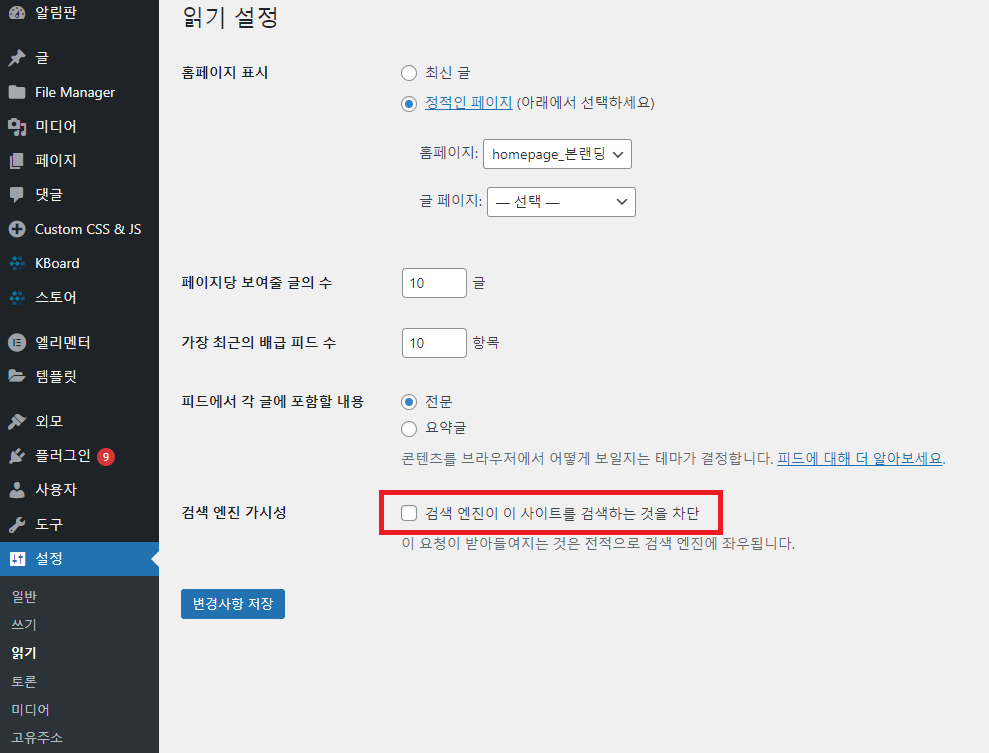Click the Custom CSS & JS plus icon
Image resolution: width=989 pixels, height=753 pixels.
[x=17, y=229]
